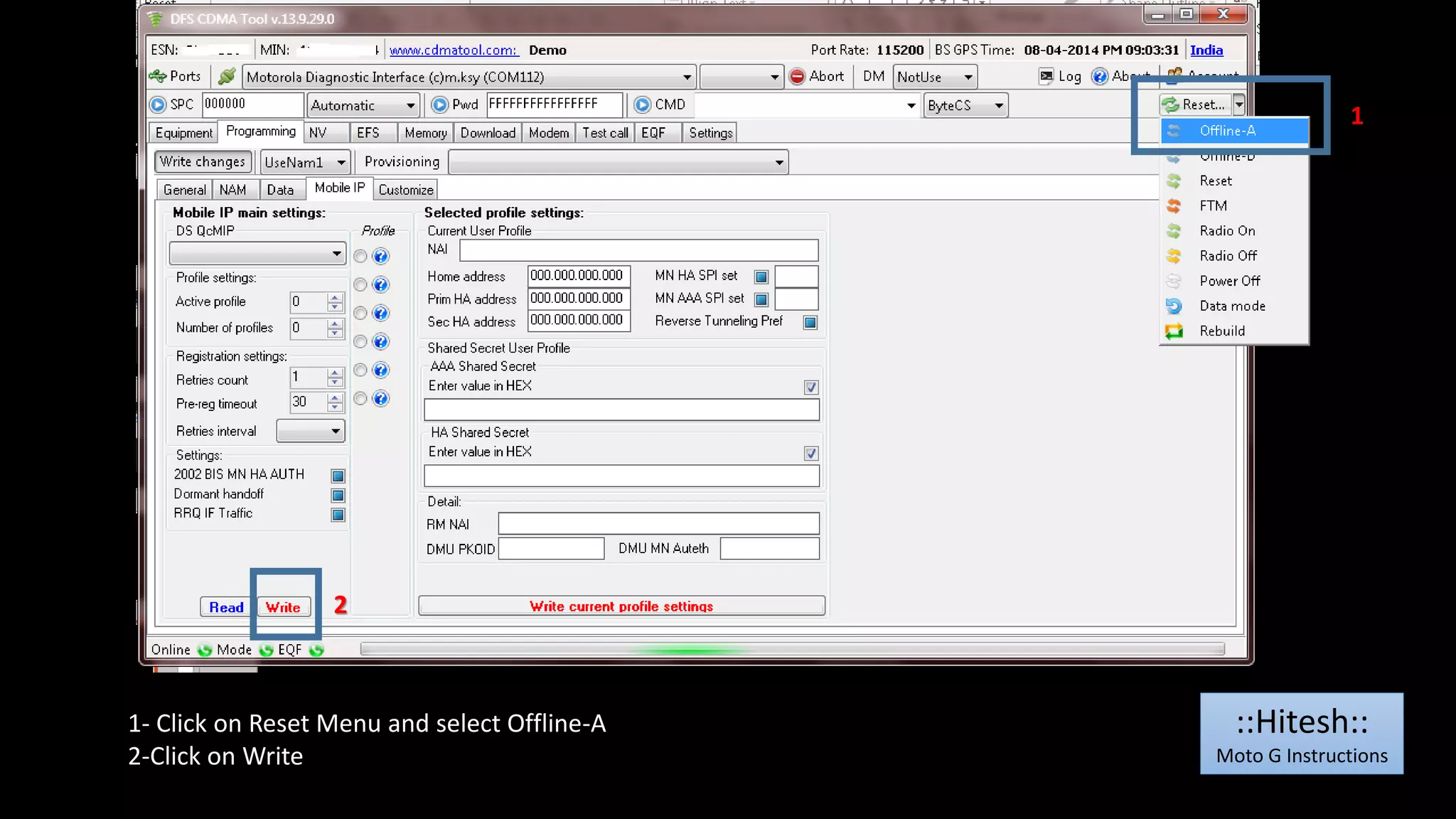Image resolution: width=1456 pixels, height=819 pixels.
Task: Click the About help icon
Action: [x=1099, y=76]
